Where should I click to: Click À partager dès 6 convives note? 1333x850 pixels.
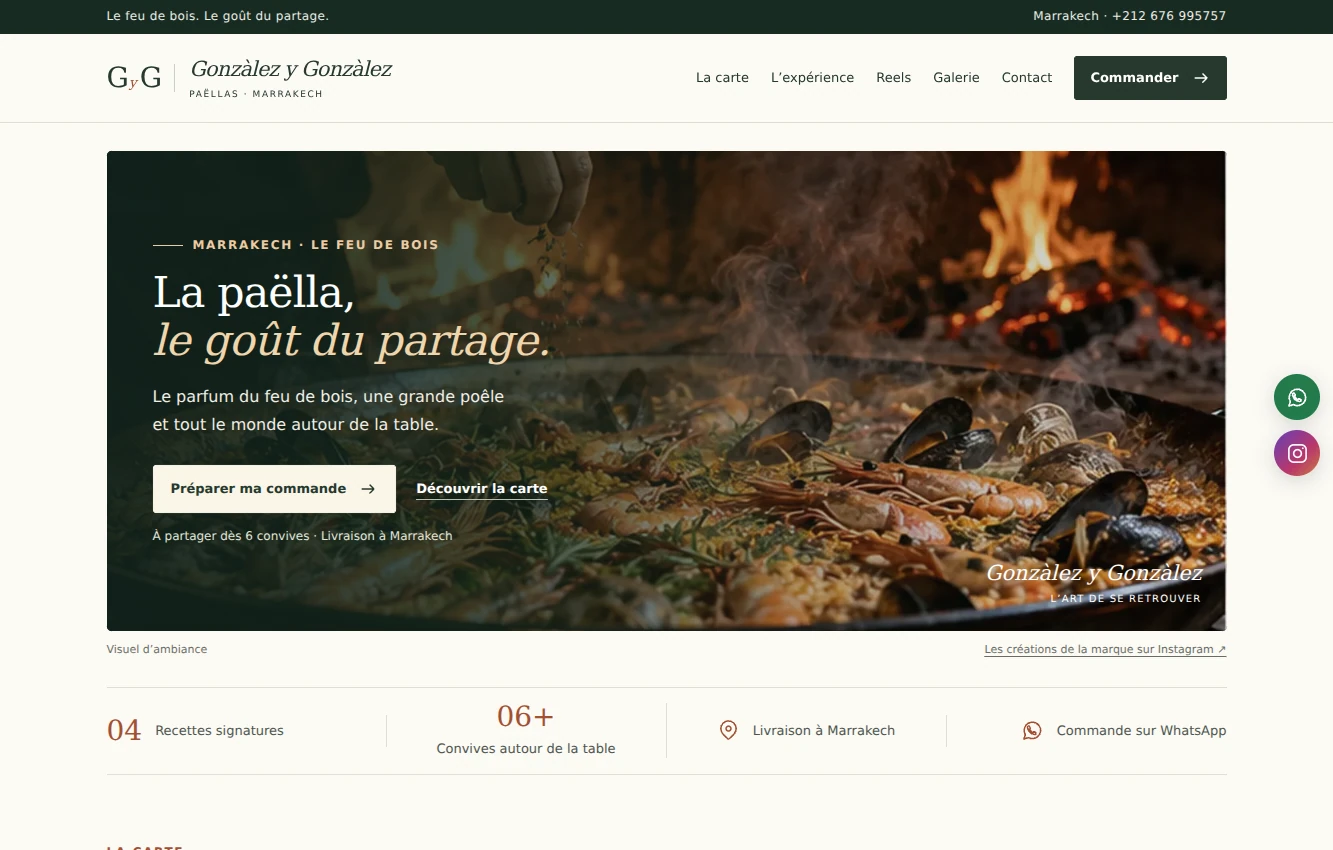pyautogui.click(x=302, y=536)
